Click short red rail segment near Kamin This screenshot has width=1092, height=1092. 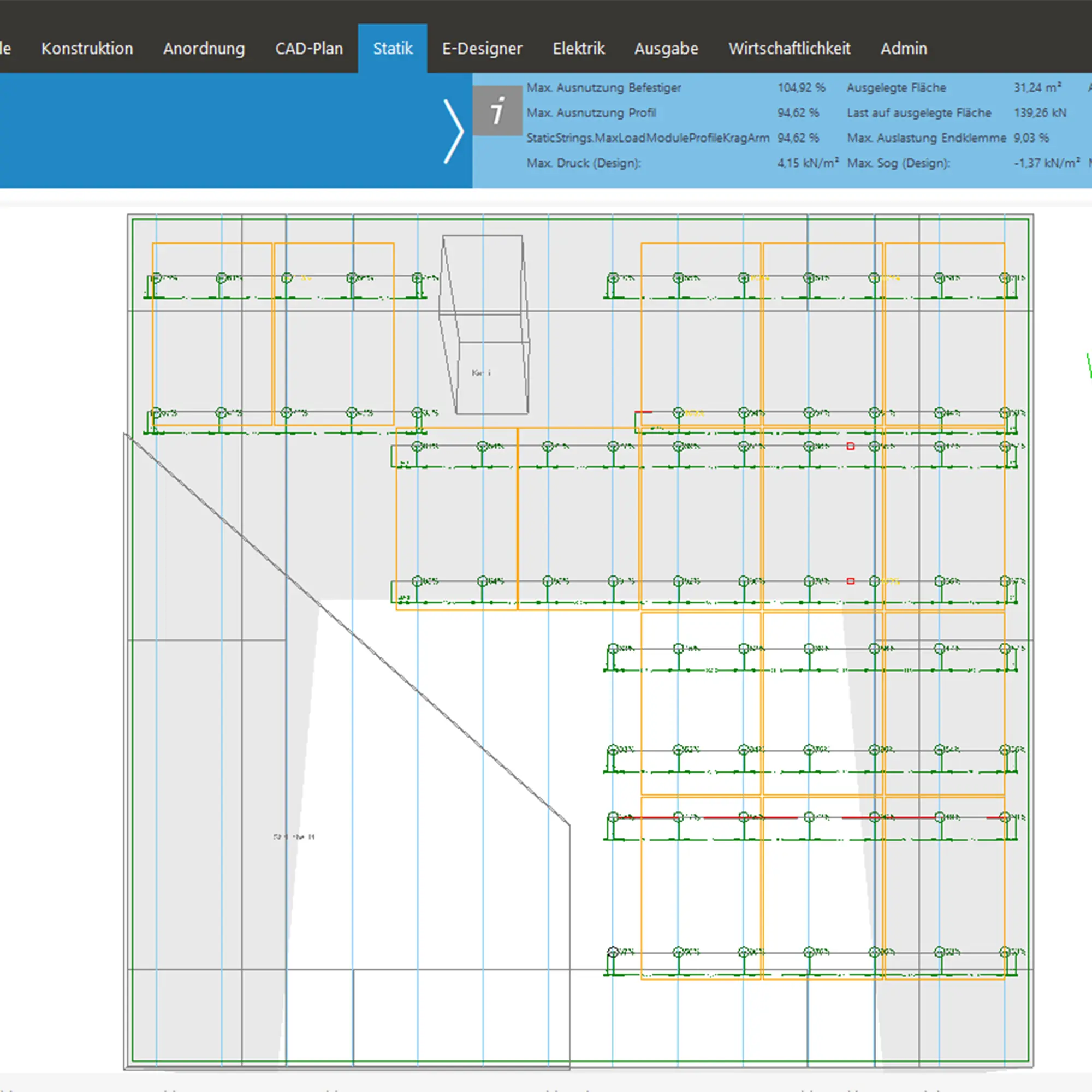(643, 412)
